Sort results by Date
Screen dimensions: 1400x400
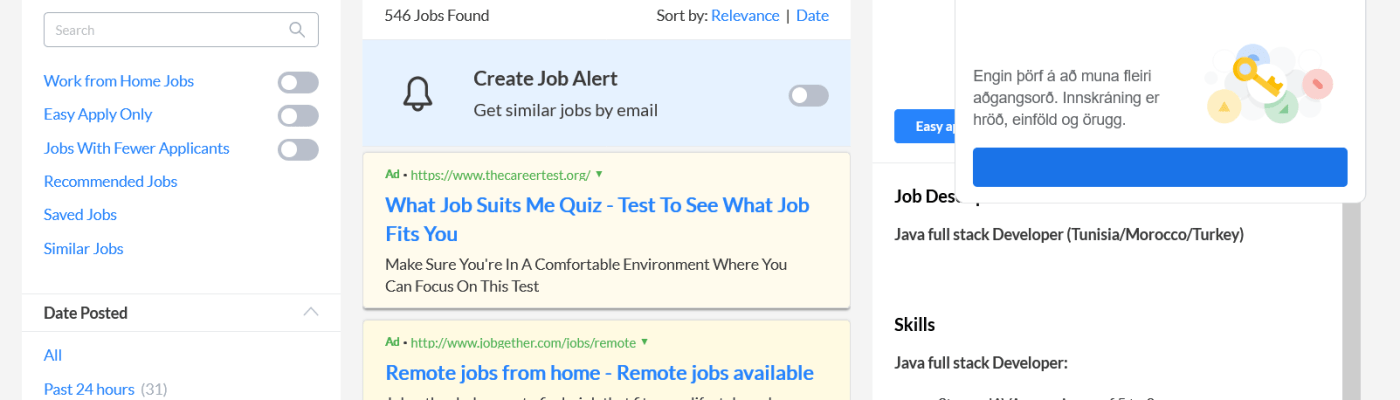(812, 15)
